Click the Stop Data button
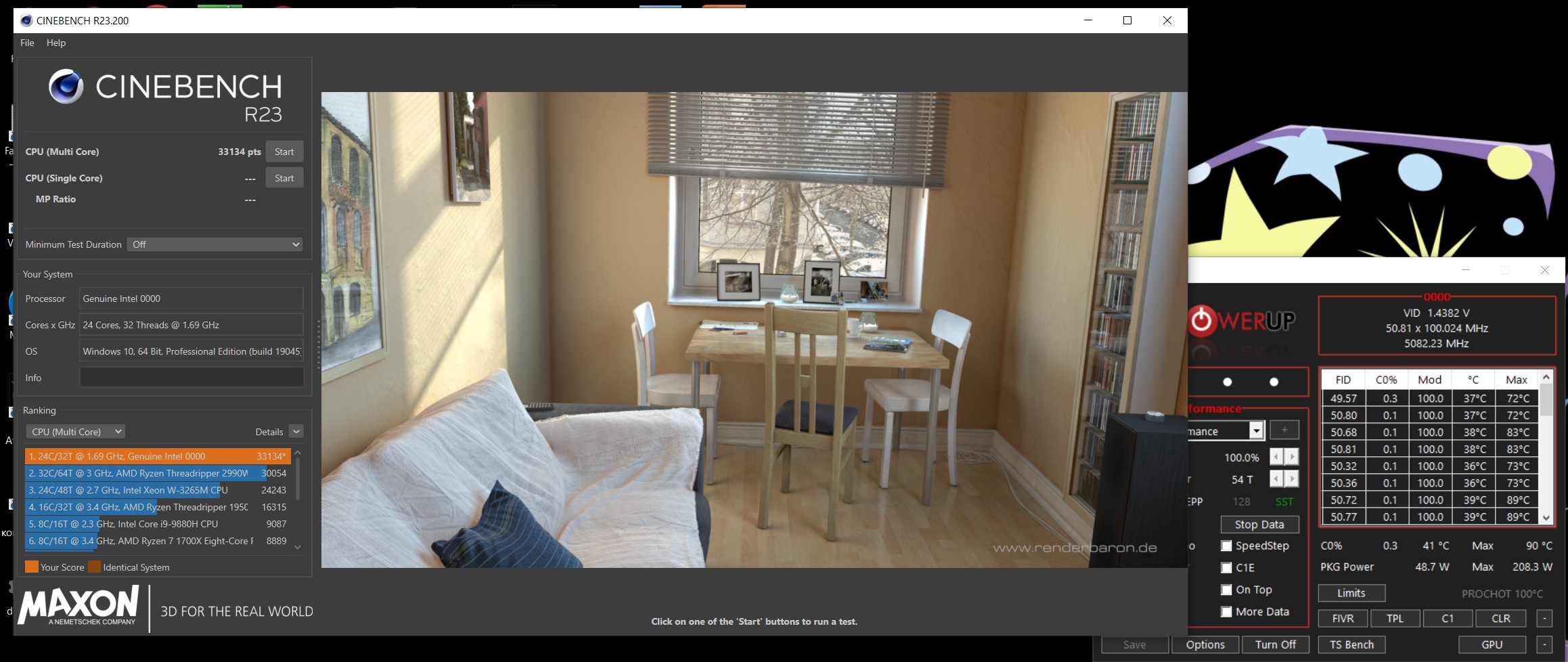1568x662 pixels. pos(1259,525)
